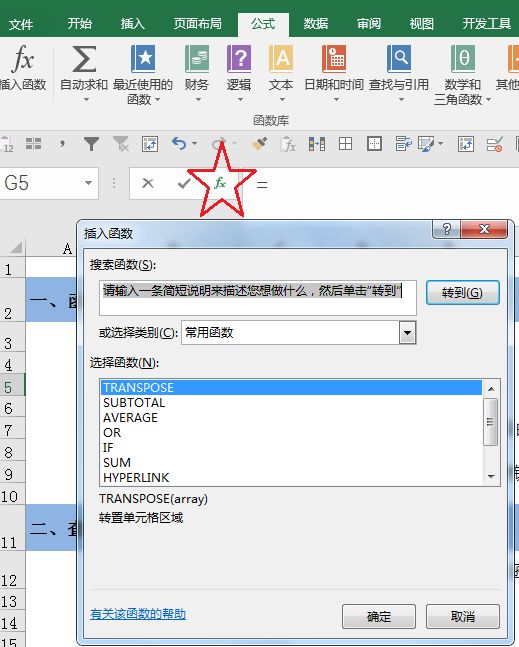Click the 转到(G) button
Screen dimensions: 519x647
(462, 293)
